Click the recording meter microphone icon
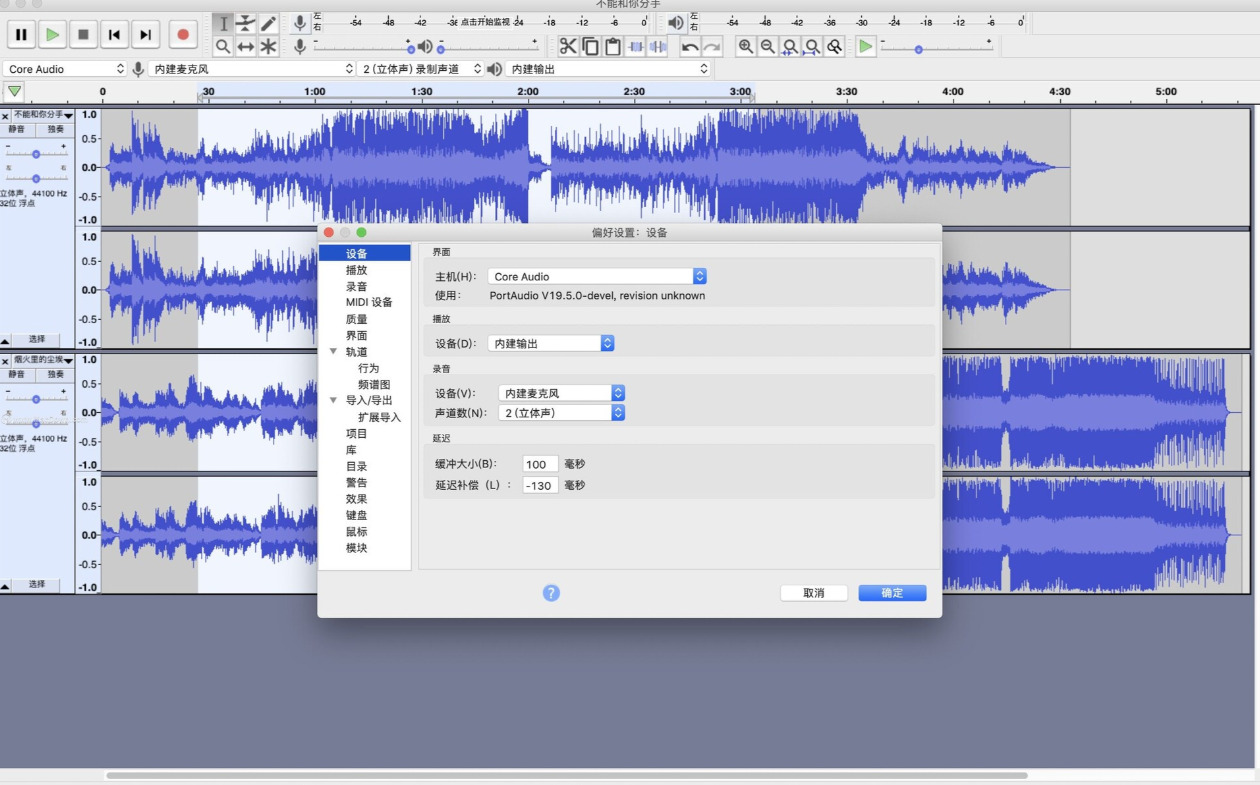The height and width of the screenshot is (785, 1260). tap(299, 23)
